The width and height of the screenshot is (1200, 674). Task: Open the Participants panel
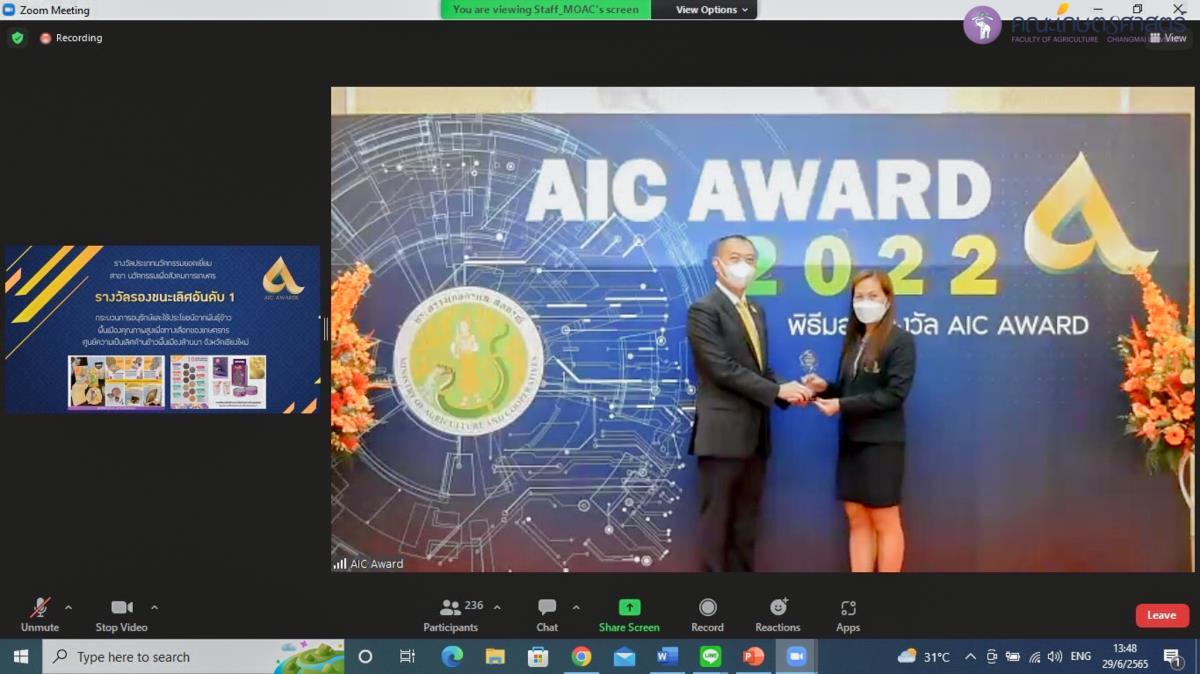[451, 614]
